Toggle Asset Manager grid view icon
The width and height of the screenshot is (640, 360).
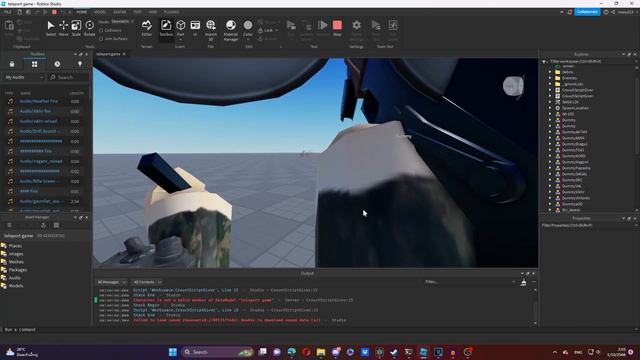pyautogui.click(x=56, y=225)
